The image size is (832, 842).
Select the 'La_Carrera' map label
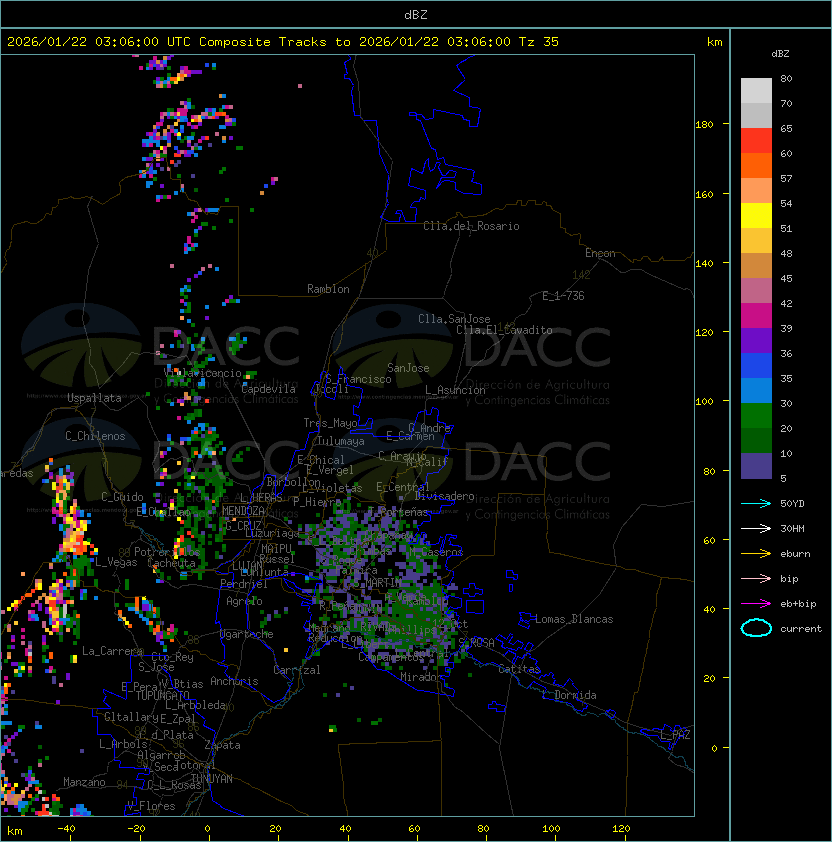click(x=112, y=651)
